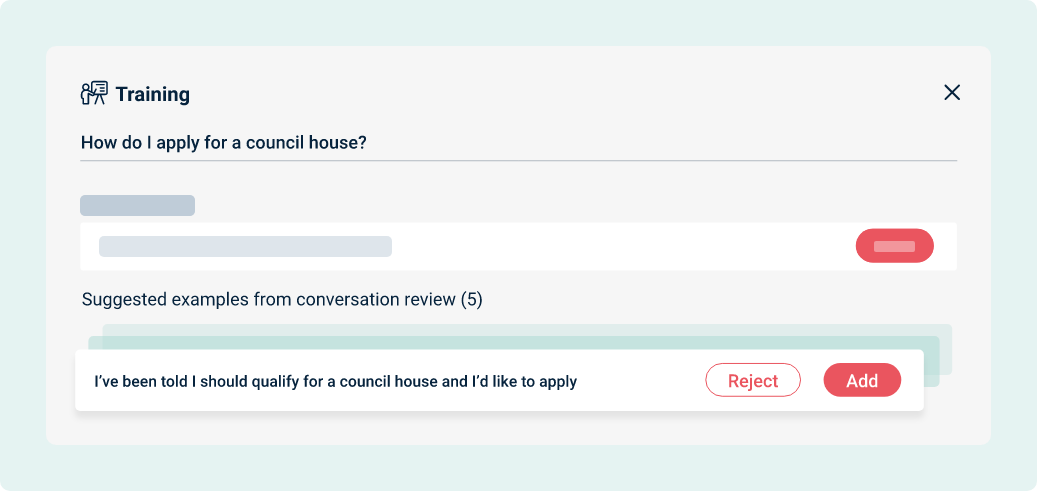This screenshot has height=491, width=1037.
Task: Reject the suggested example
Action: 753,380
